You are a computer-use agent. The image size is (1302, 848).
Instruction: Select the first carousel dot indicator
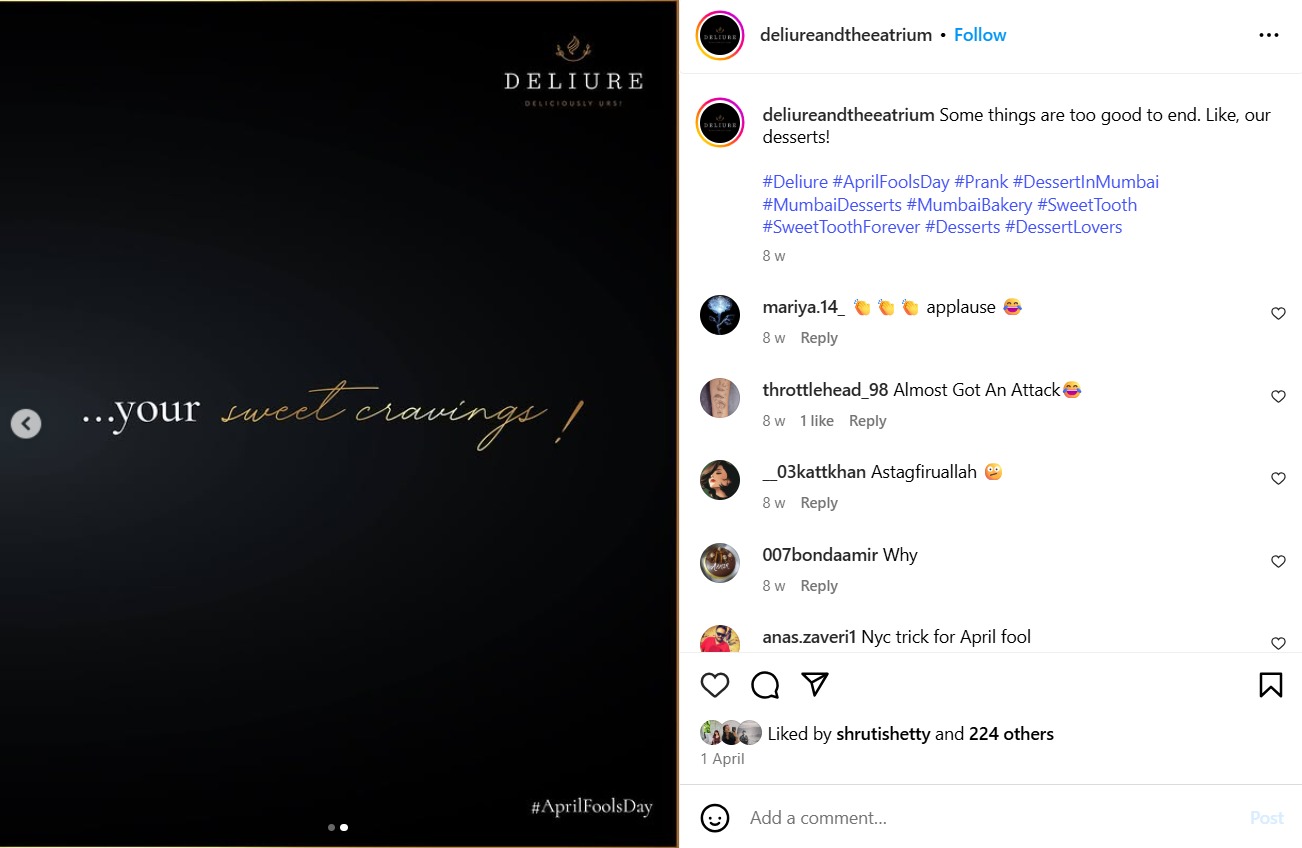pos(332,828)
